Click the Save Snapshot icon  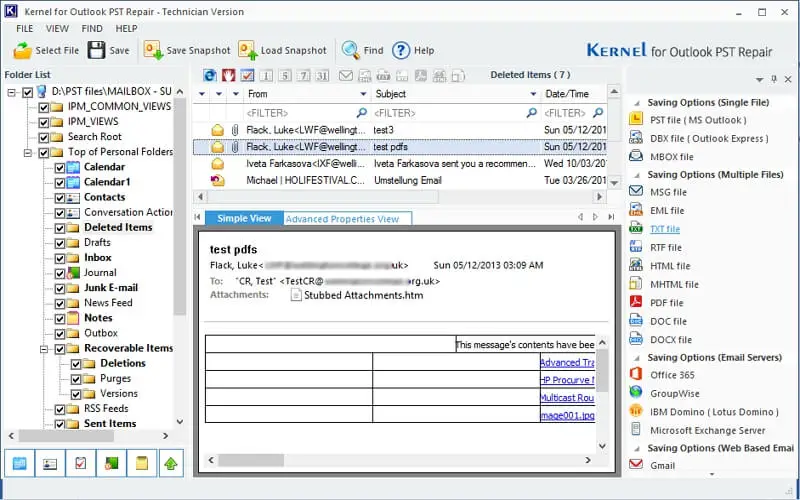tap(153, 51)
